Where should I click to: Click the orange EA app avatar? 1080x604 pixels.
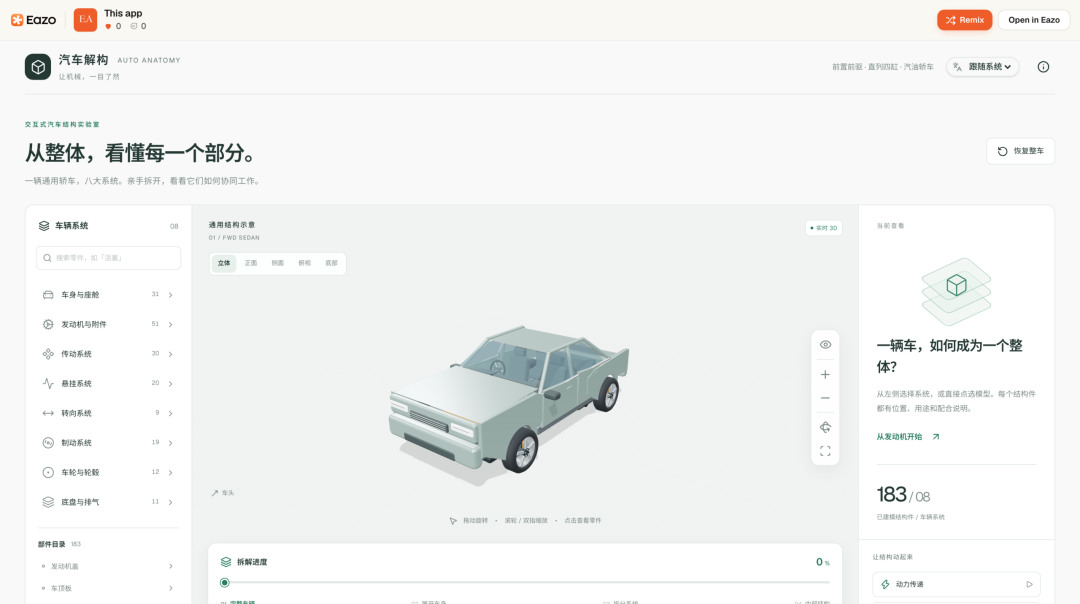(85, 20)
